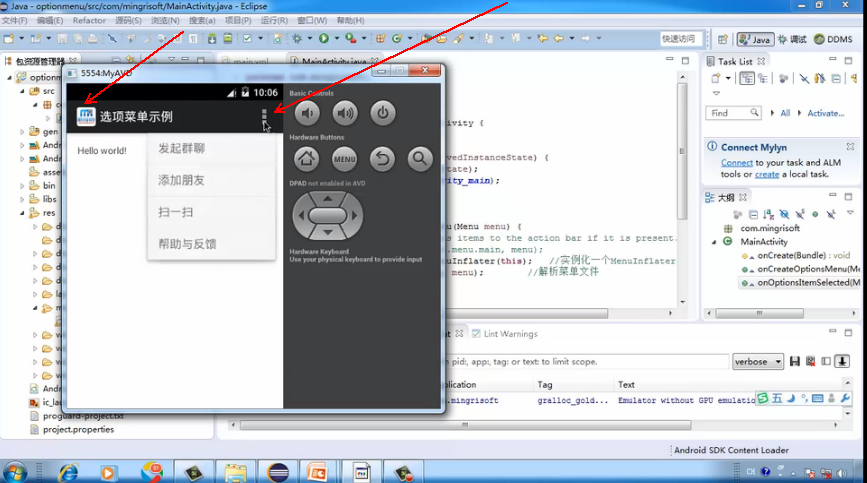Image resolution: width=867 pixels, height=483 pixels.
Task: Collapse the res folder in package explorer
Action: (x=22, y=213)
